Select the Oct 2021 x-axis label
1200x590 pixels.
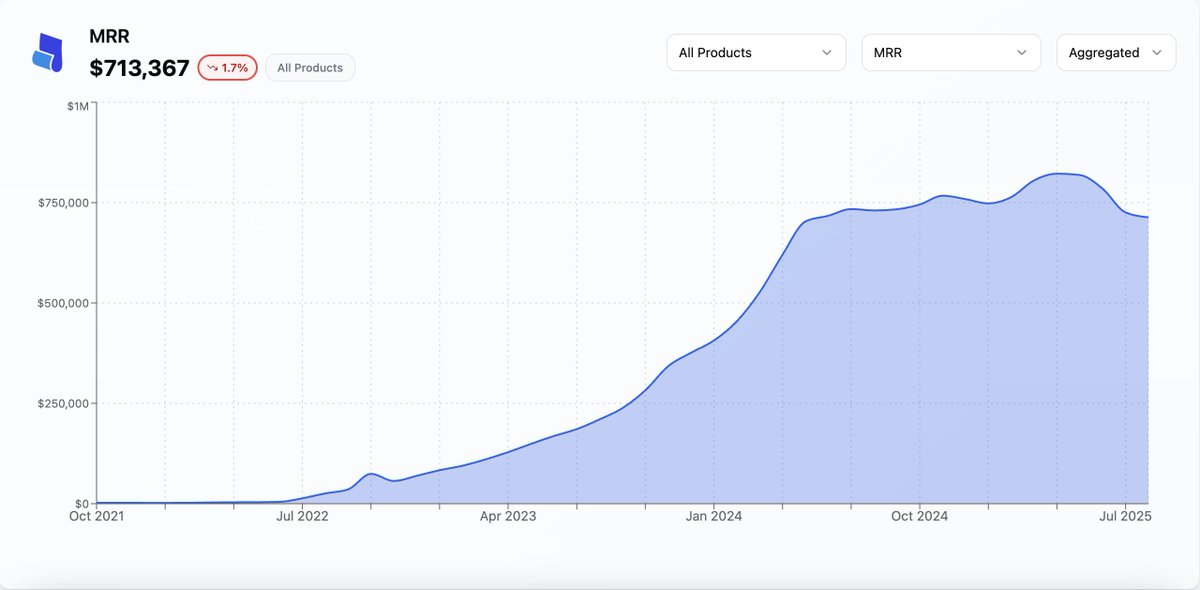point(96,517)
